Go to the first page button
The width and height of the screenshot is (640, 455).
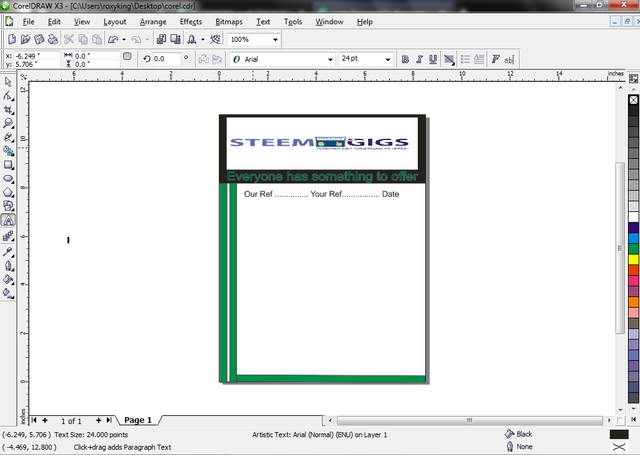[x=34, y=420]
